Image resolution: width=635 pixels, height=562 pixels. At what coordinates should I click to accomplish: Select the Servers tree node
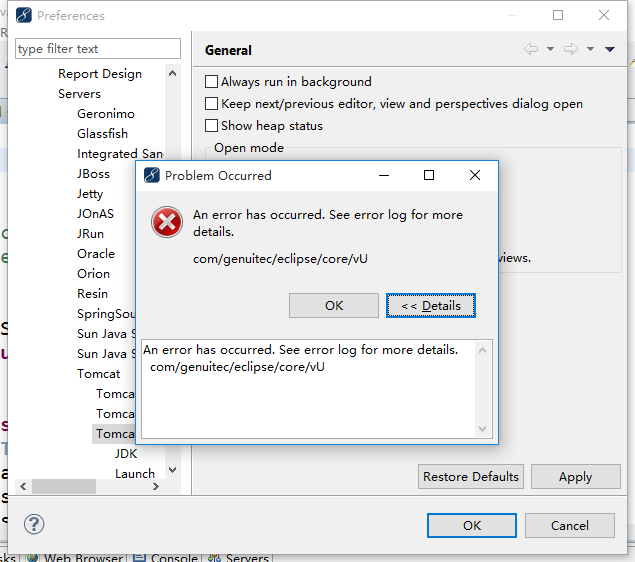79,94
